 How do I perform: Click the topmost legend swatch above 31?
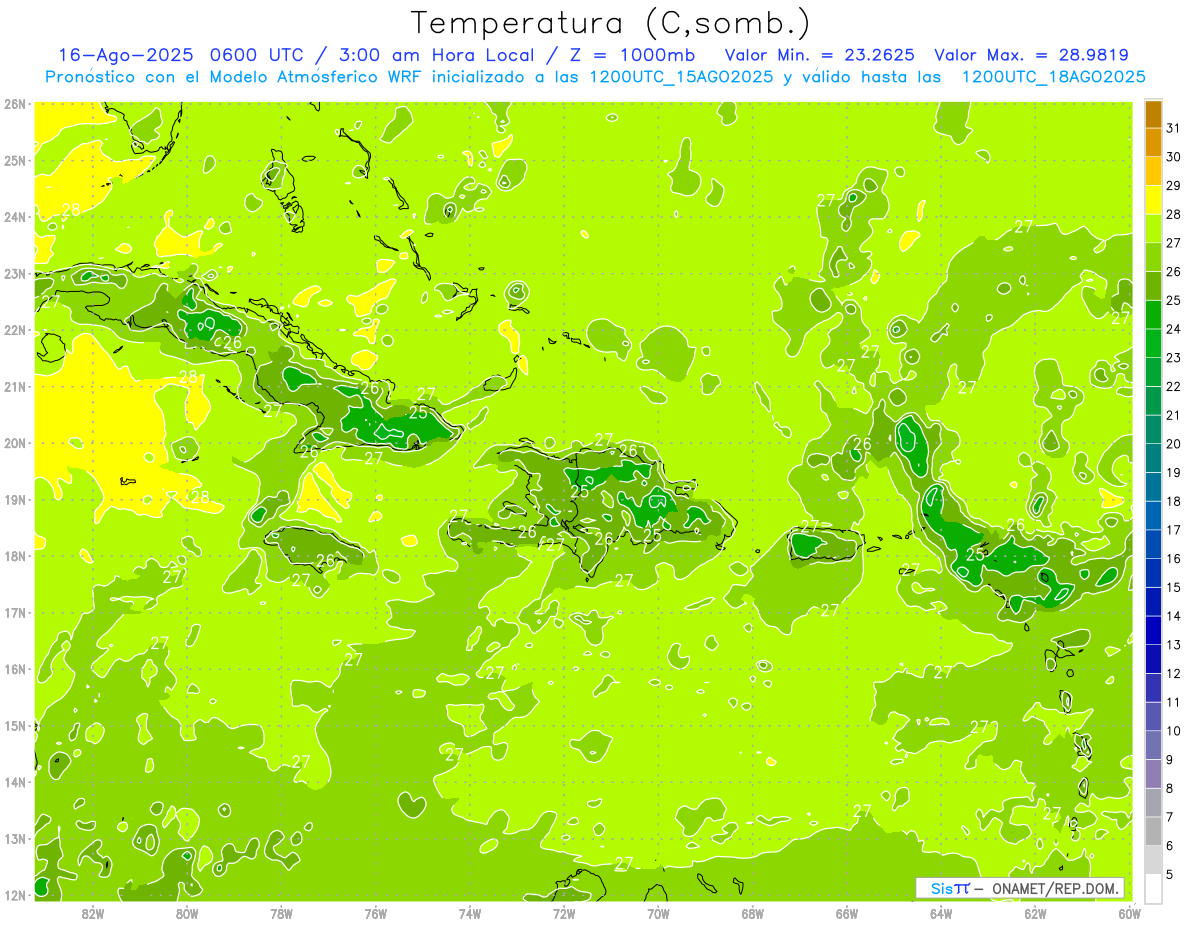pyautogui.click(x=1153, y=114)
